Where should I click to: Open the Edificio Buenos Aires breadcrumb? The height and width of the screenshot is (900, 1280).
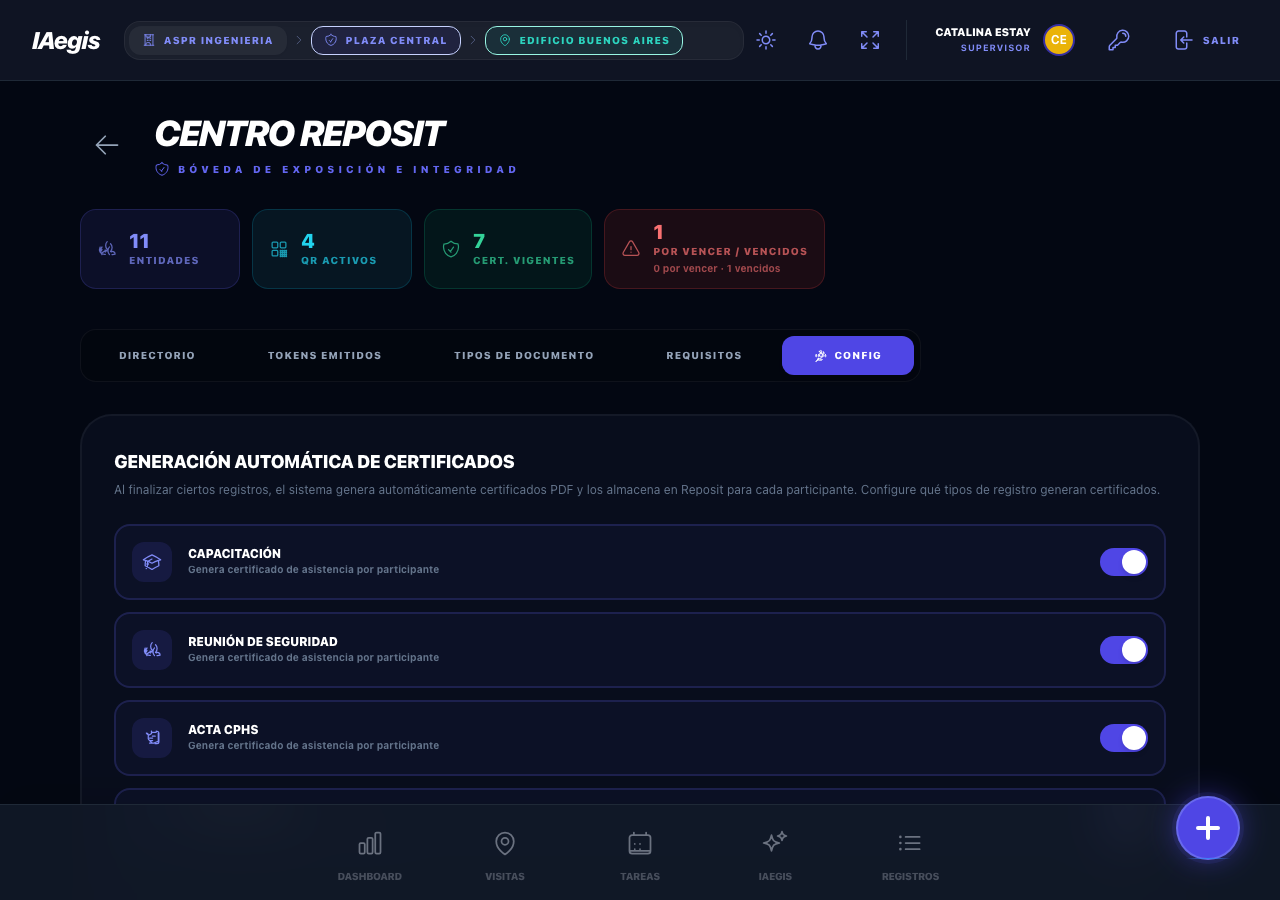(584, 40)
